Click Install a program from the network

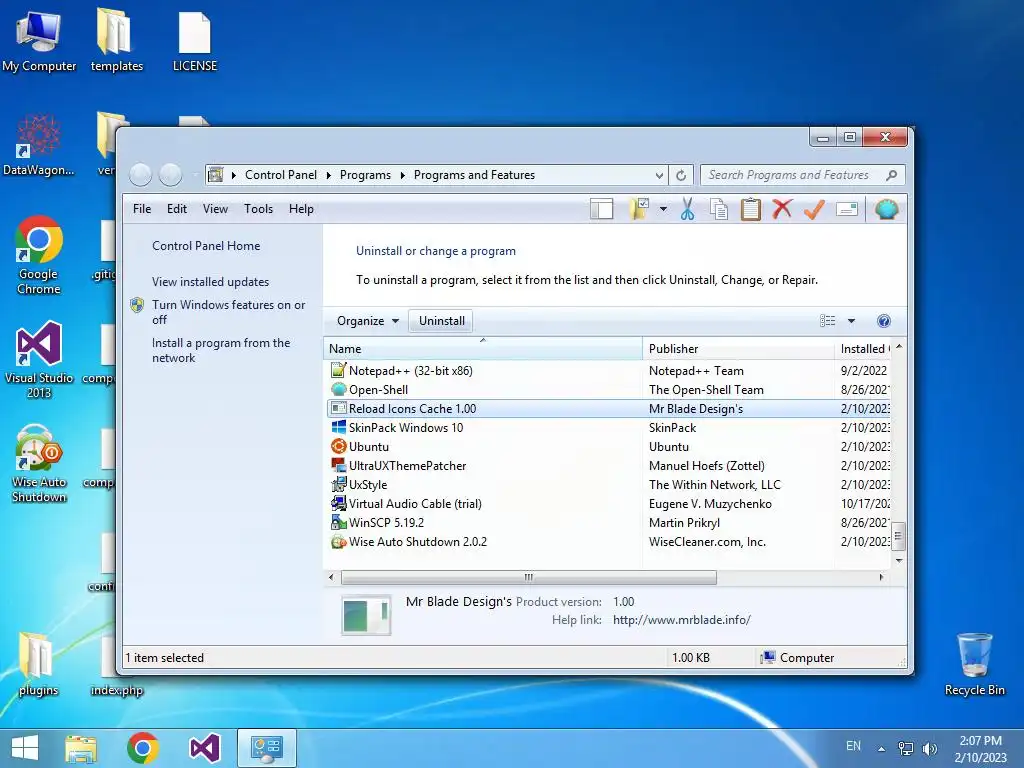221,350
